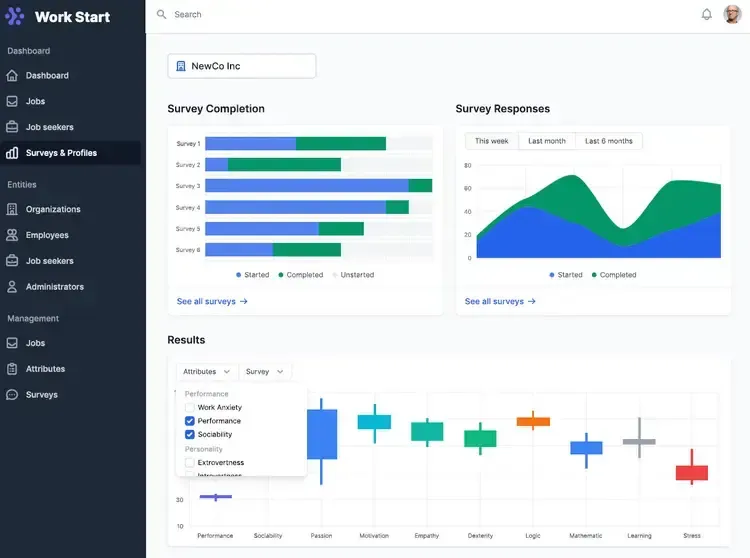Click the Dashboard home icon in sidebar

[x=12, y=76]
